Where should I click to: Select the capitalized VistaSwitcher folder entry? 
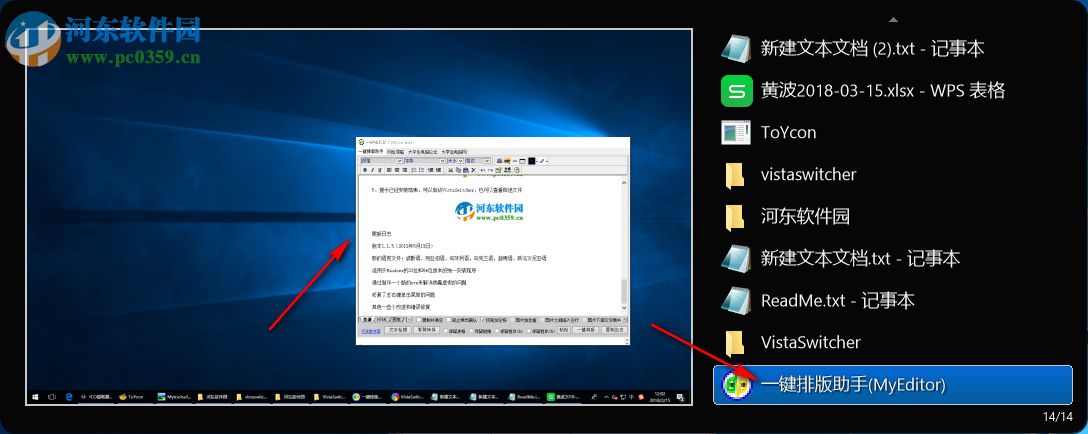(892, 342)
